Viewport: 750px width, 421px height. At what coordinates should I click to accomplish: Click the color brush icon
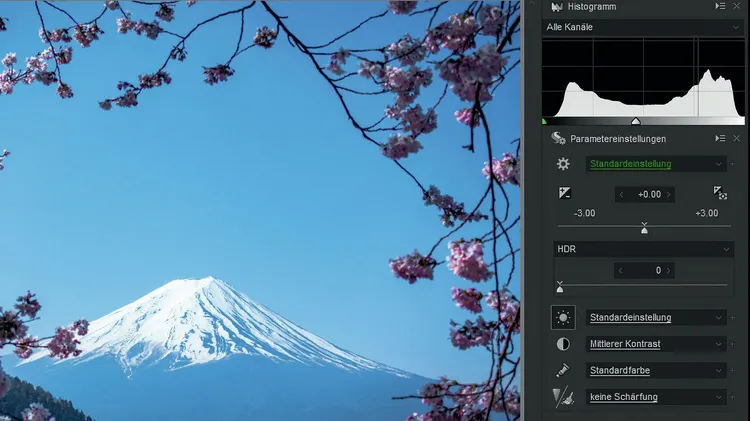[x=563, y=370]
